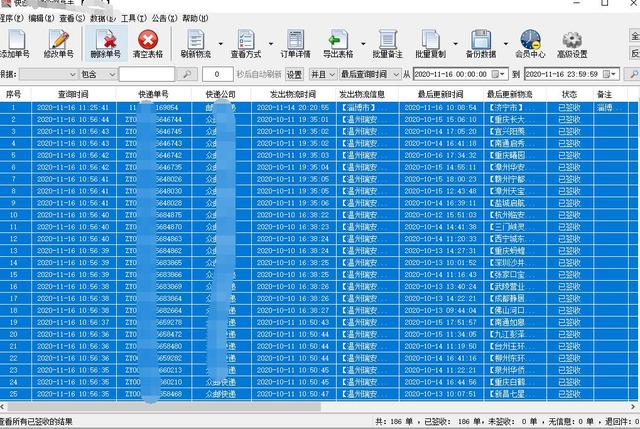
Task: Open the 编辑 menu
Action: click(x=41, y=18)
